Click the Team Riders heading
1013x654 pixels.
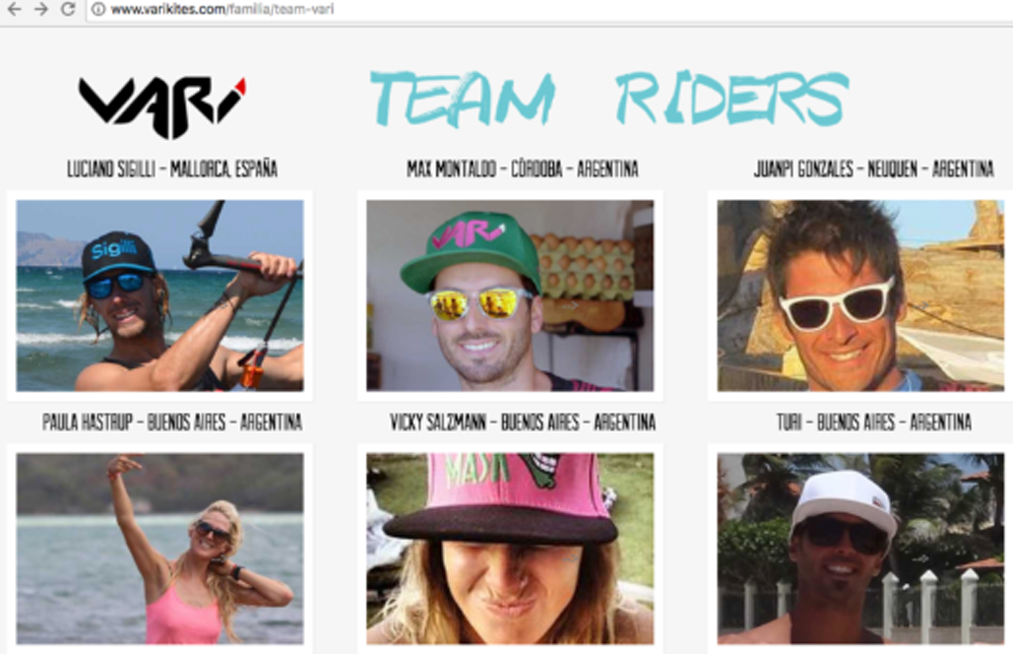609,98
